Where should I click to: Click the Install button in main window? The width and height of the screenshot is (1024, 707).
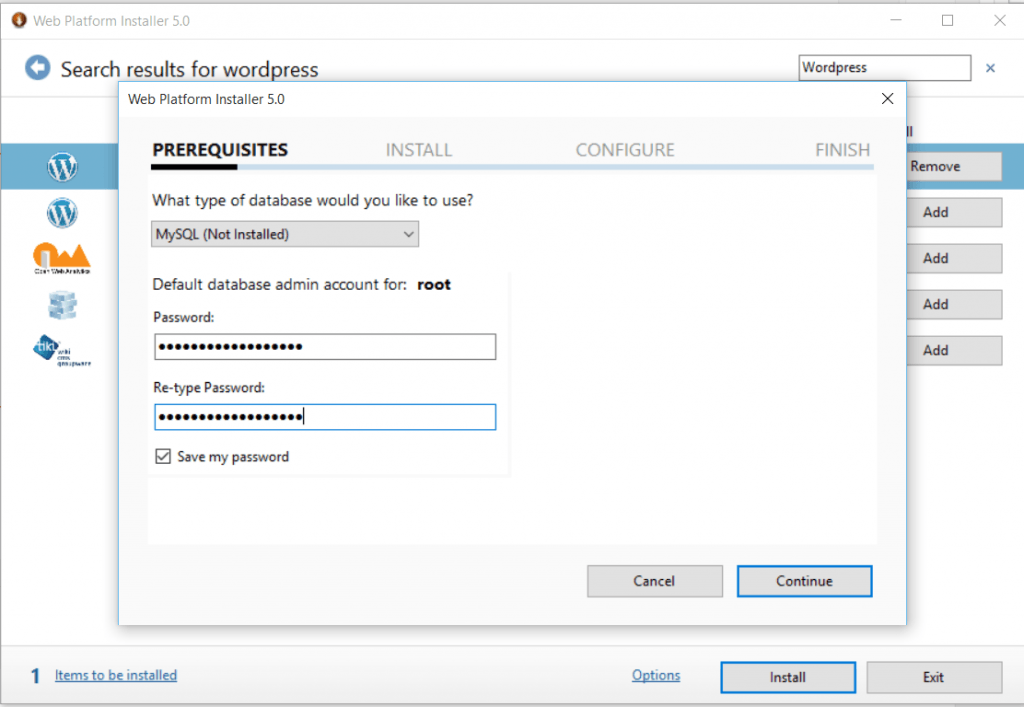point(788,677)
